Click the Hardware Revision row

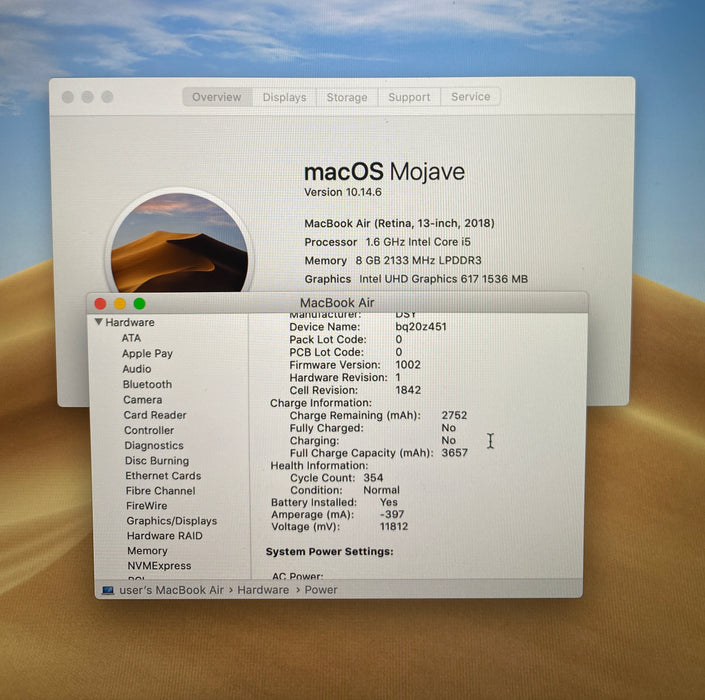(x=345, y=377)
